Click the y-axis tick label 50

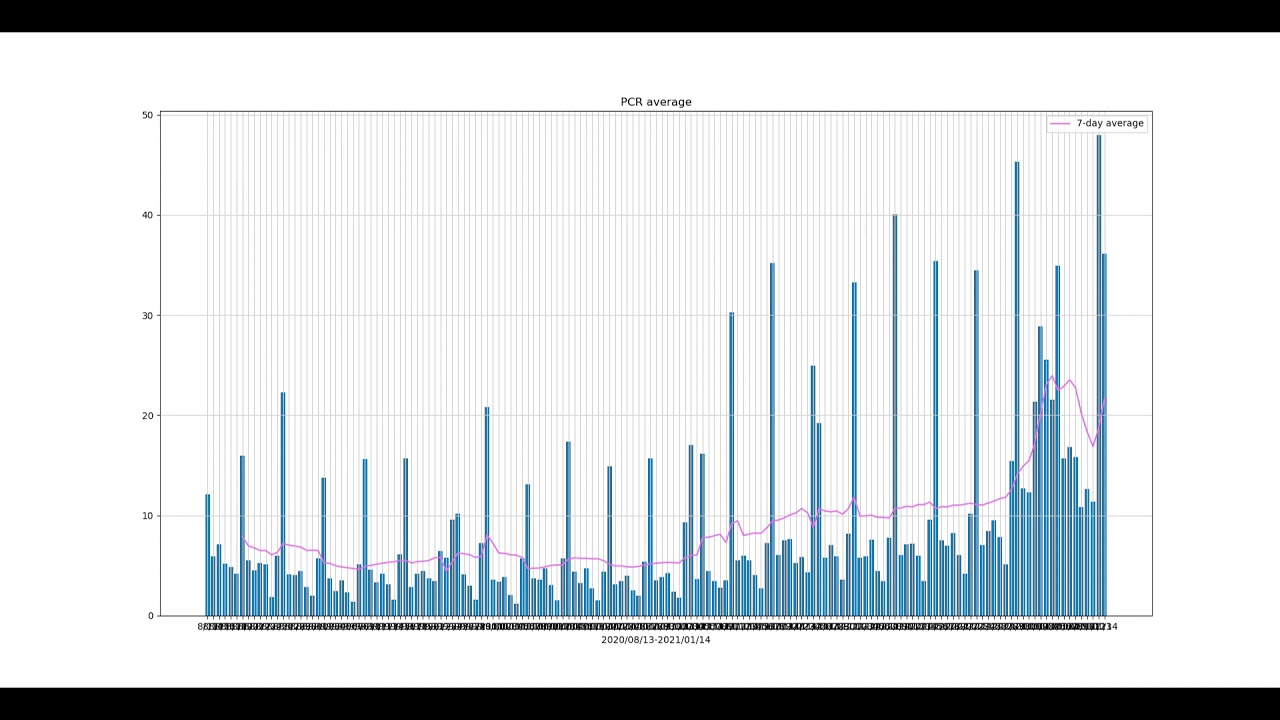click(147, 116)
